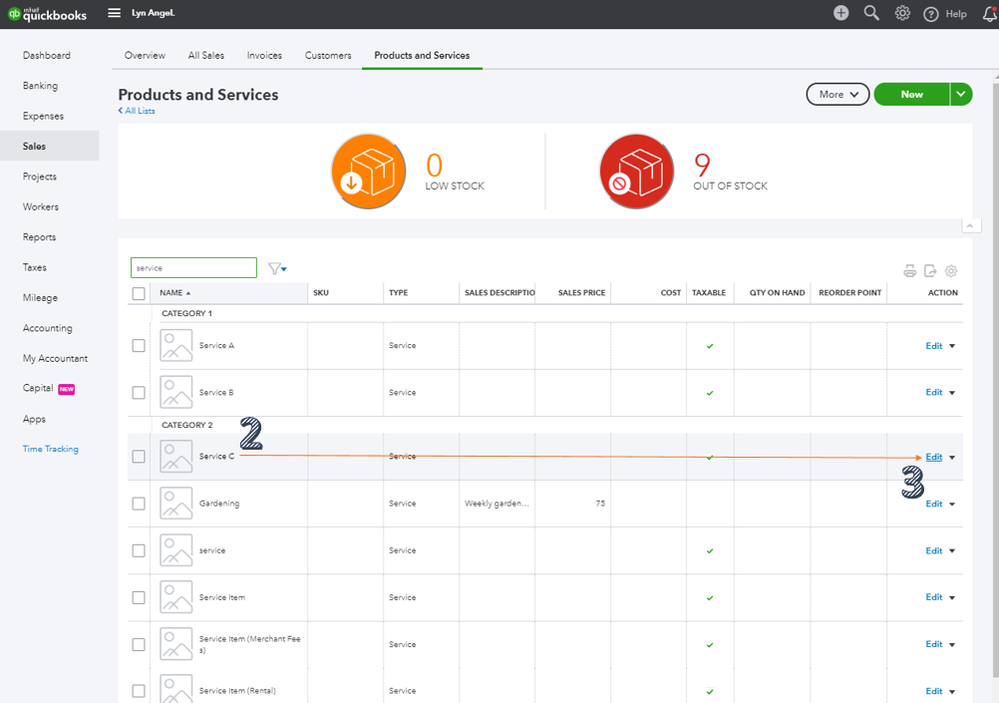The height and width of the screenshot is (703, 999).
Task: Open the Time Tracking link
Action: pos(50,449)
